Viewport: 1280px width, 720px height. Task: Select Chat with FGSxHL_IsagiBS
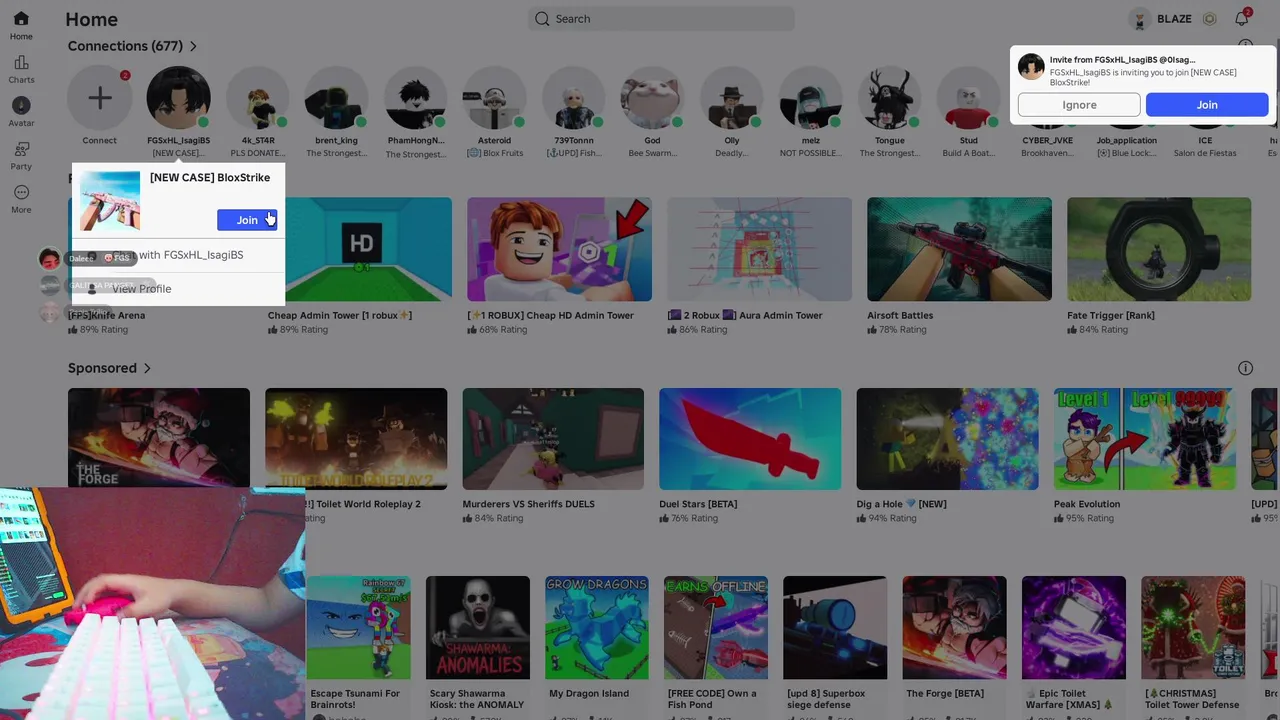coord(178,255)
